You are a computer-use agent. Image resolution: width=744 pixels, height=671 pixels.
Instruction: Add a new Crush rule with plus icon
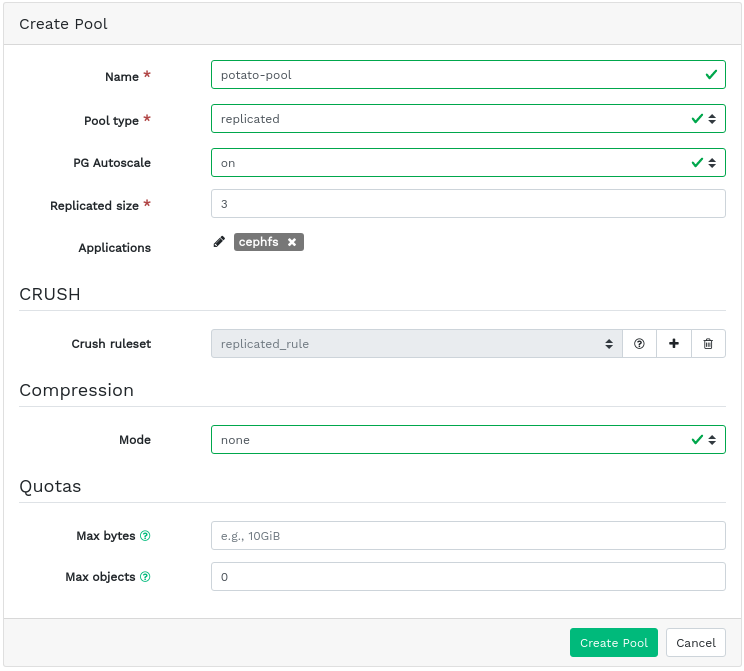pyautogui.click(x=674, y=344)
